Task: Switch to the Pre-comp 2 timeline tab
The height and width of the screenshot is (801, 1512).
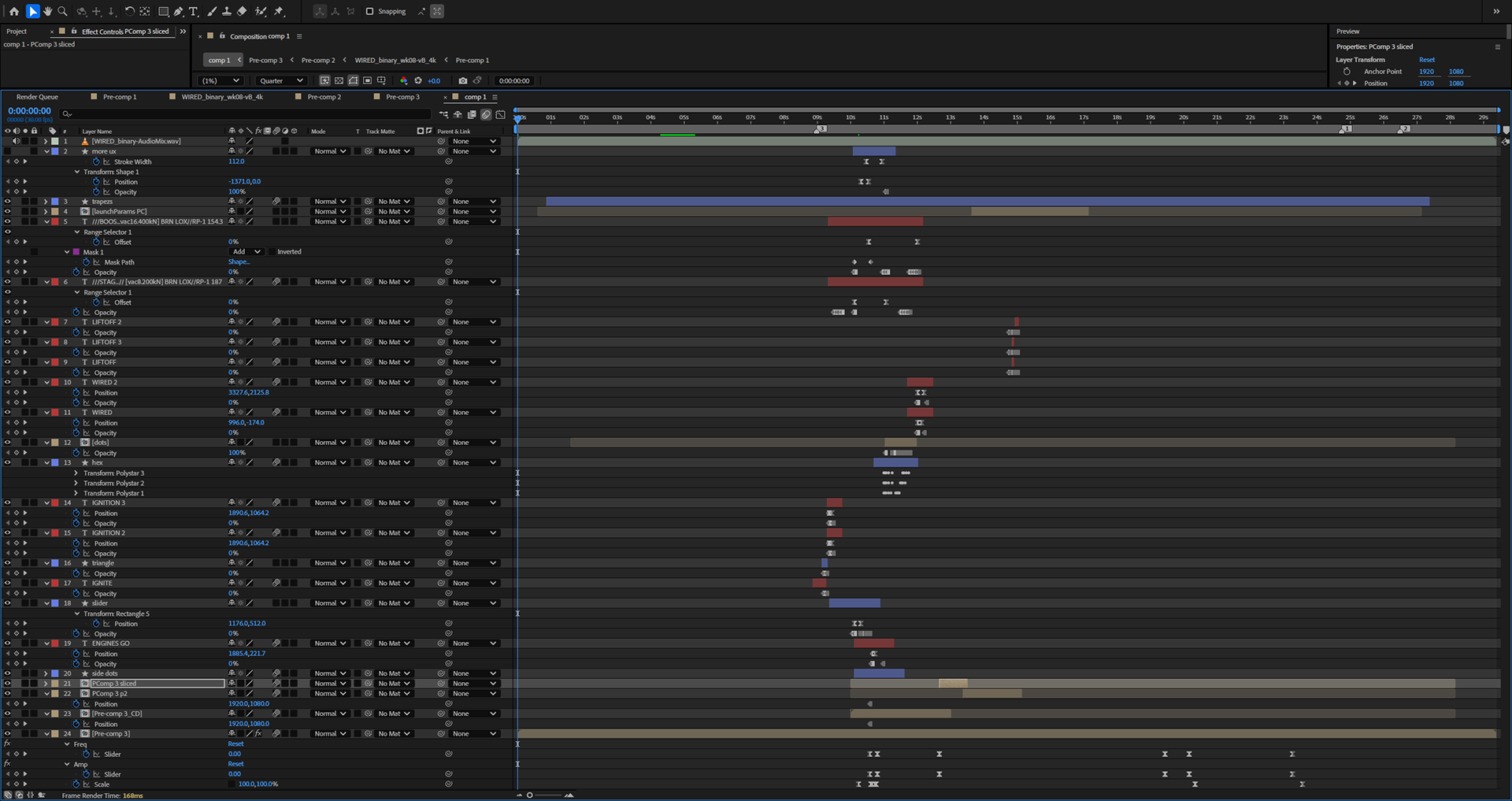Action: pos(324,97)
